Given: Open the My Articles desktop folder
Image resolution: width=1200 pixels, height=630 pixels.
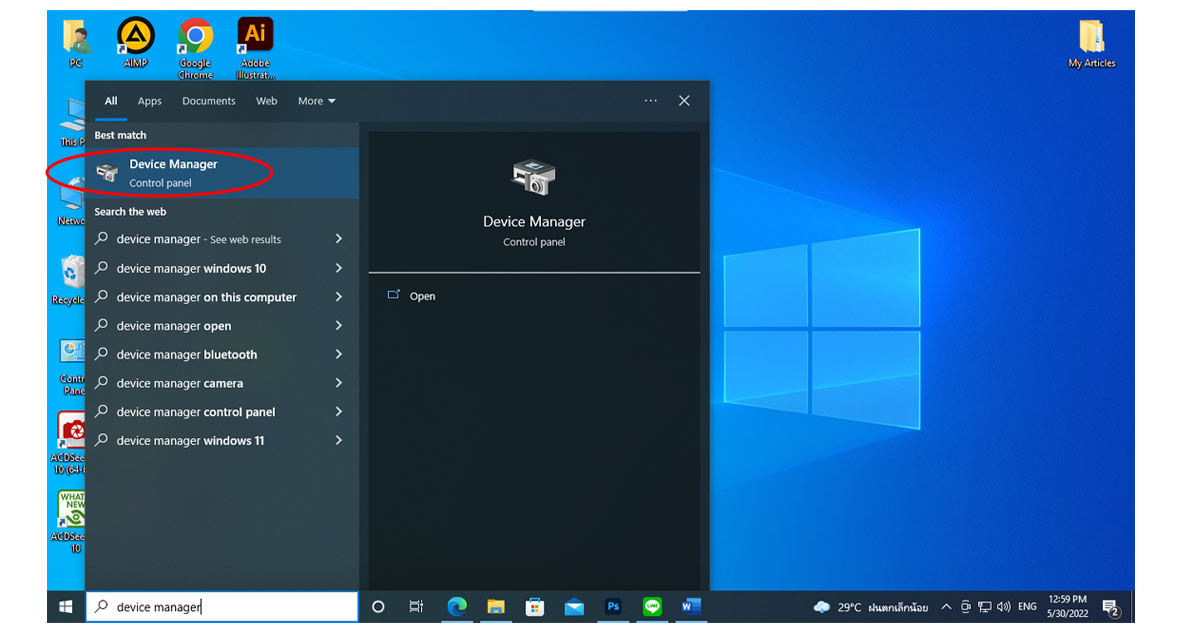Looking at the screenshot, I should (1091, 40).
